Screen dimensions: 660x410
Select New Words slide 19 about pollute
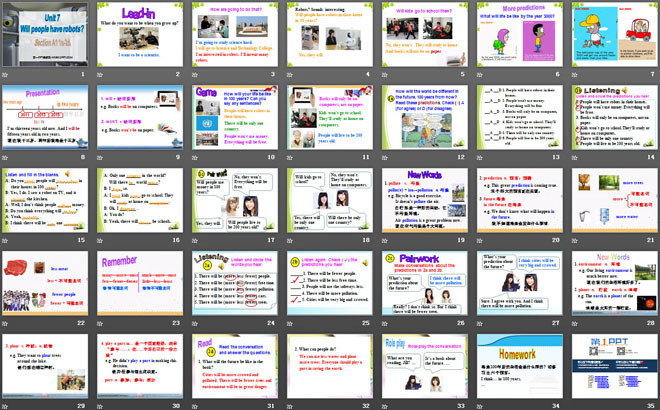[x=425, y=200]
